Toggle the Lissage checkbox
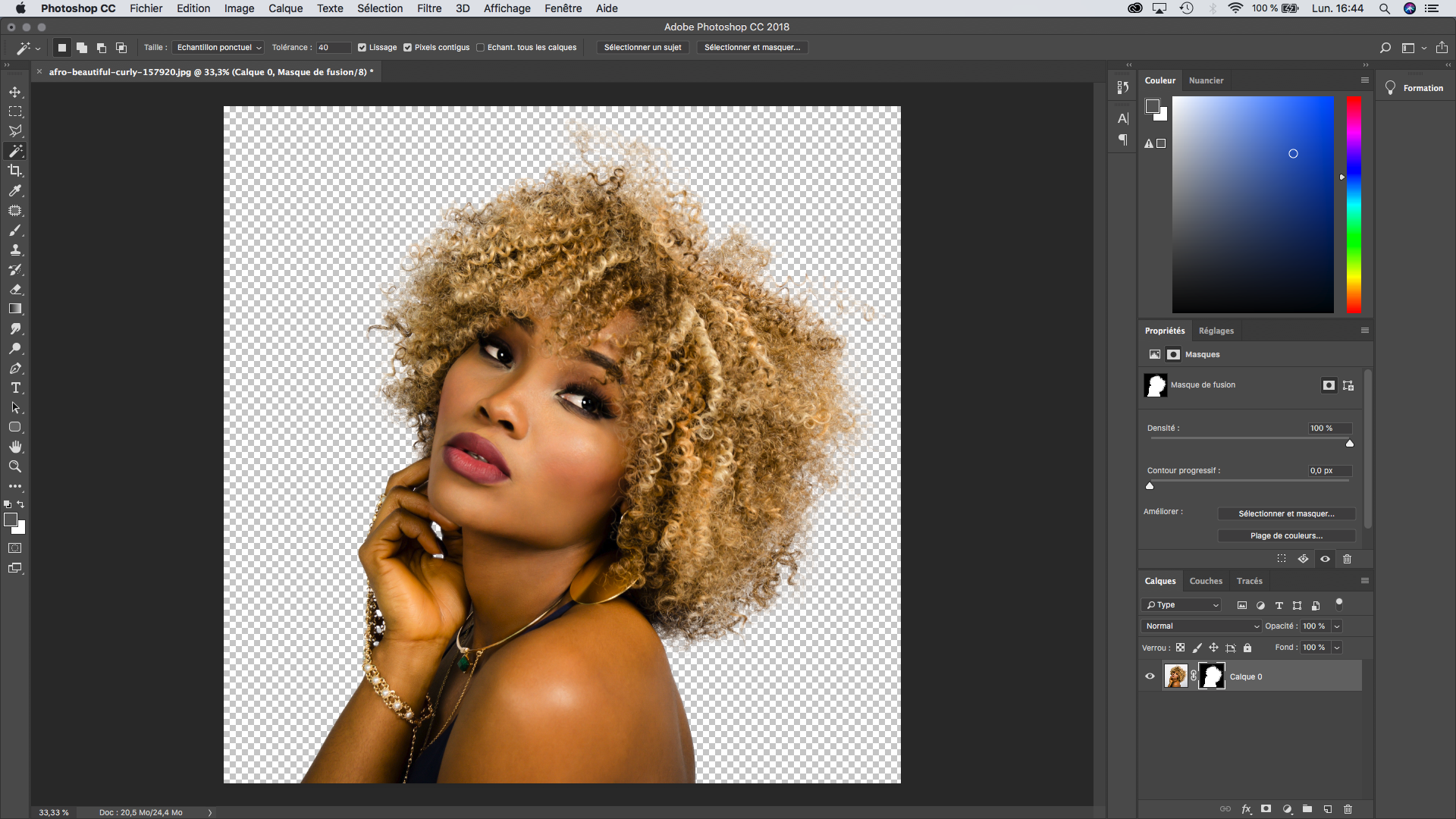 point(362,47)
